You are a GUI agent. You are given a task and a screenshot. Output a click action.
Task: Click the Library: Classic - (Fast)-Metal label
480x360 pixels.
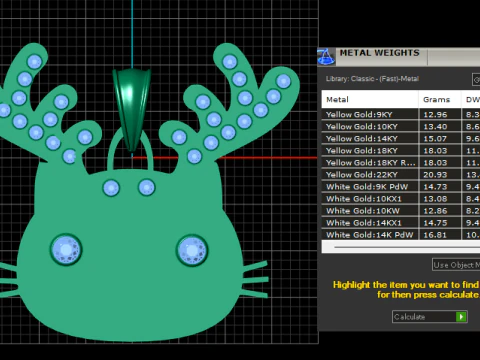(372, 79)
